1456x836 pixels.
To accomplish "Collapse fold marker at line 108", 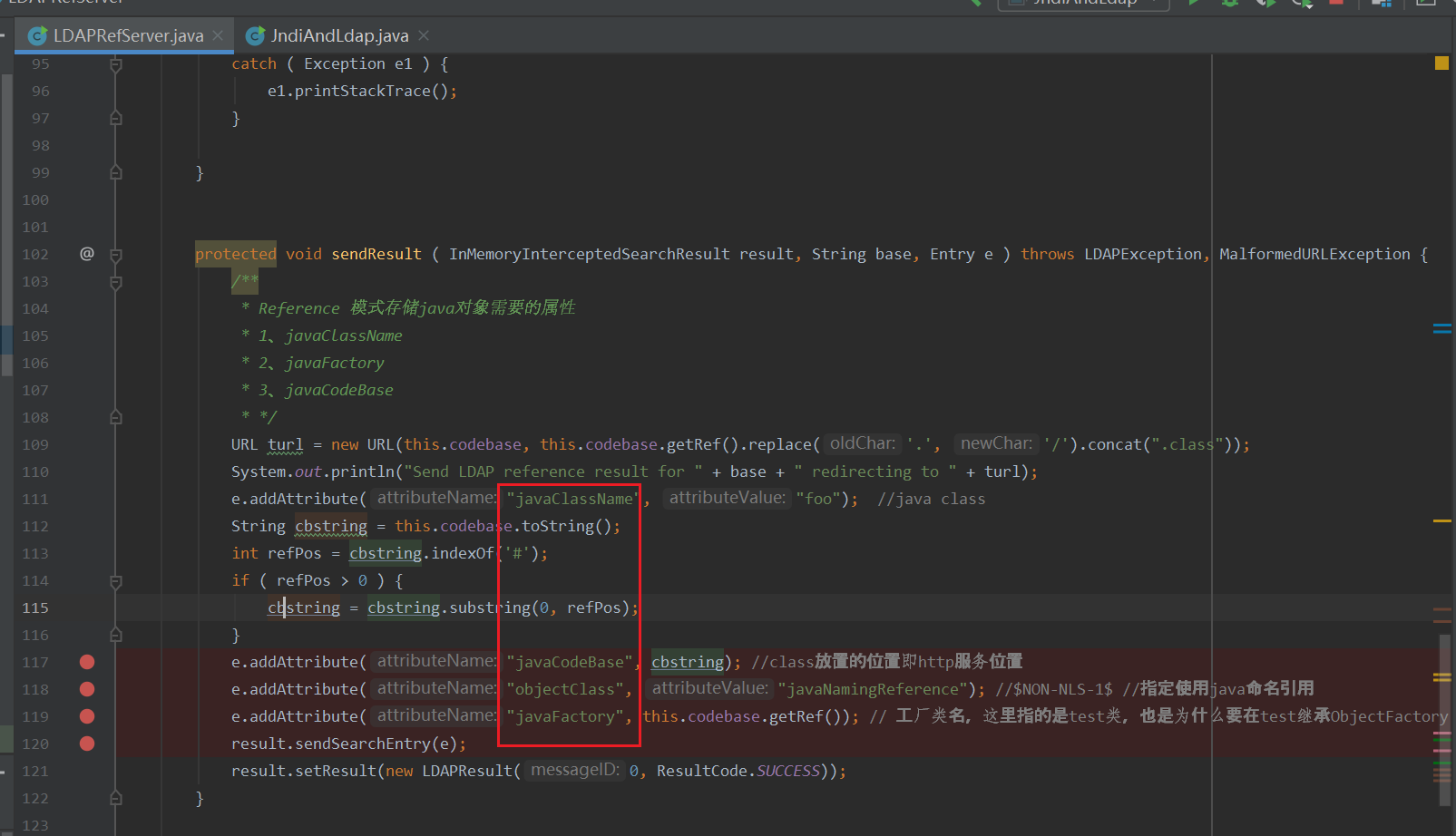I will coord(115,417).
